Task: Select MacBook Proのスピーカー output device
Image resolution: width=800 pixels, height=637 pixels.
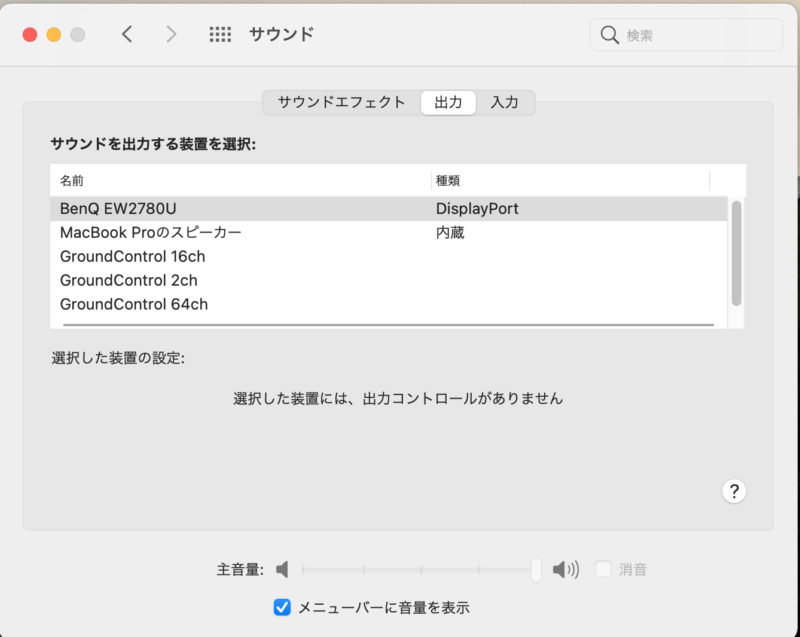Action: pos(388,233)
